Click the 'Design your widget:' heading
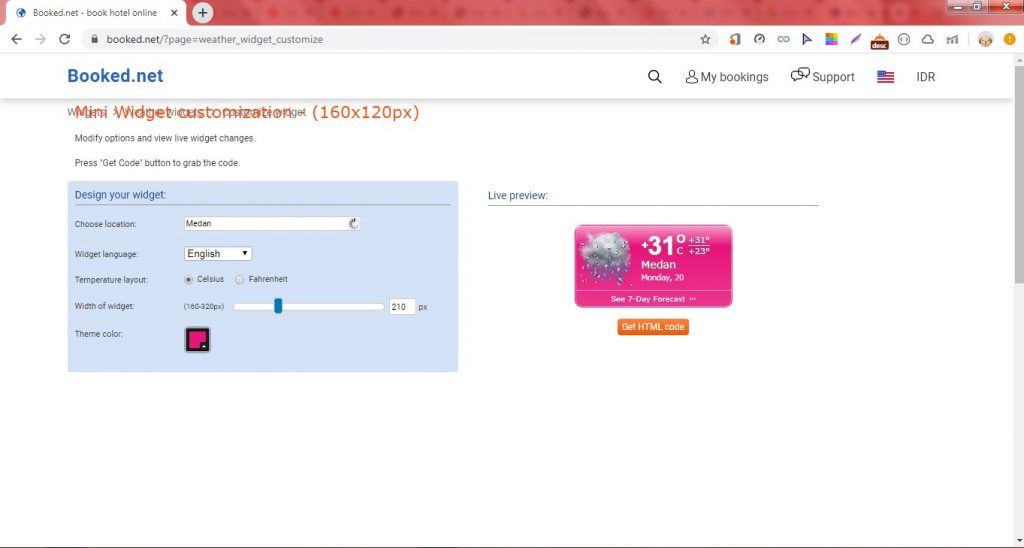The height and width of the screenshot is (548, 1024). tap(120, 195)
